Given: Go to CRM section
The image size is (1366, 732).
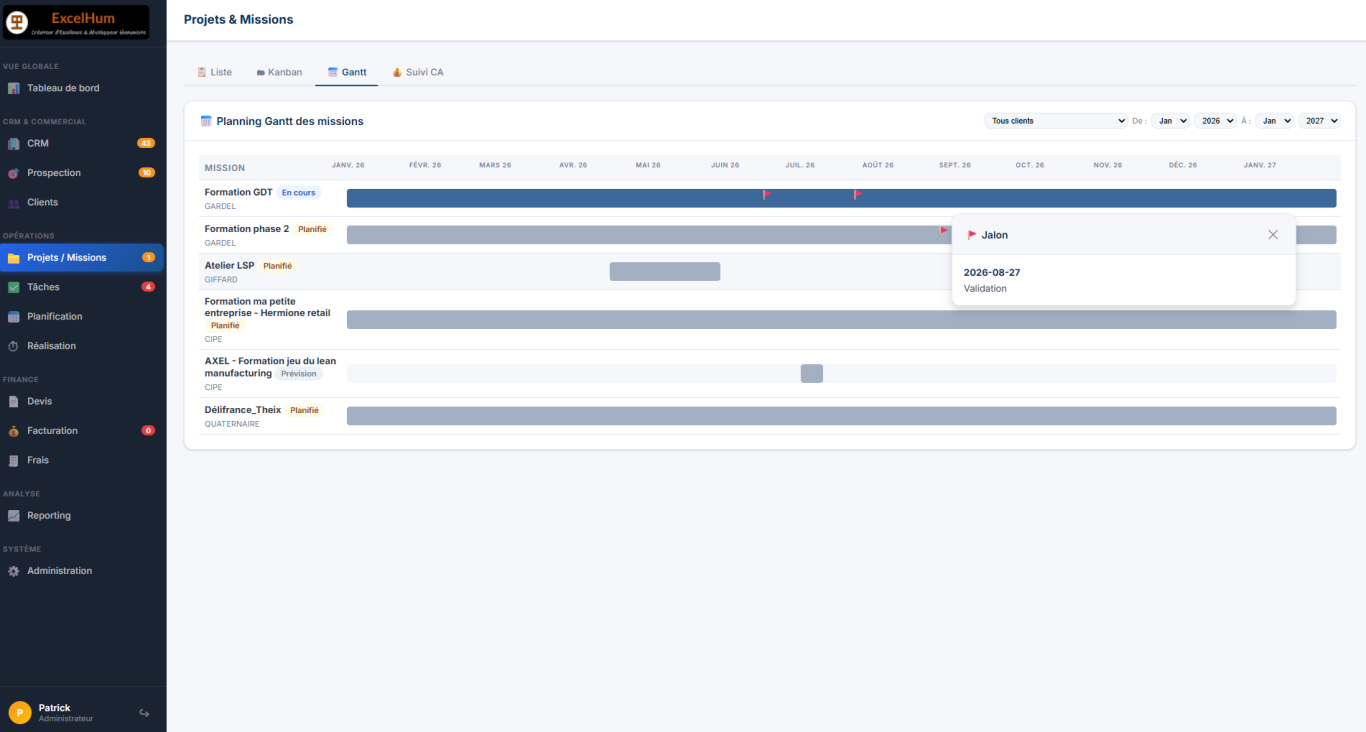Looking at the screenshot, I should click(82, 143).
